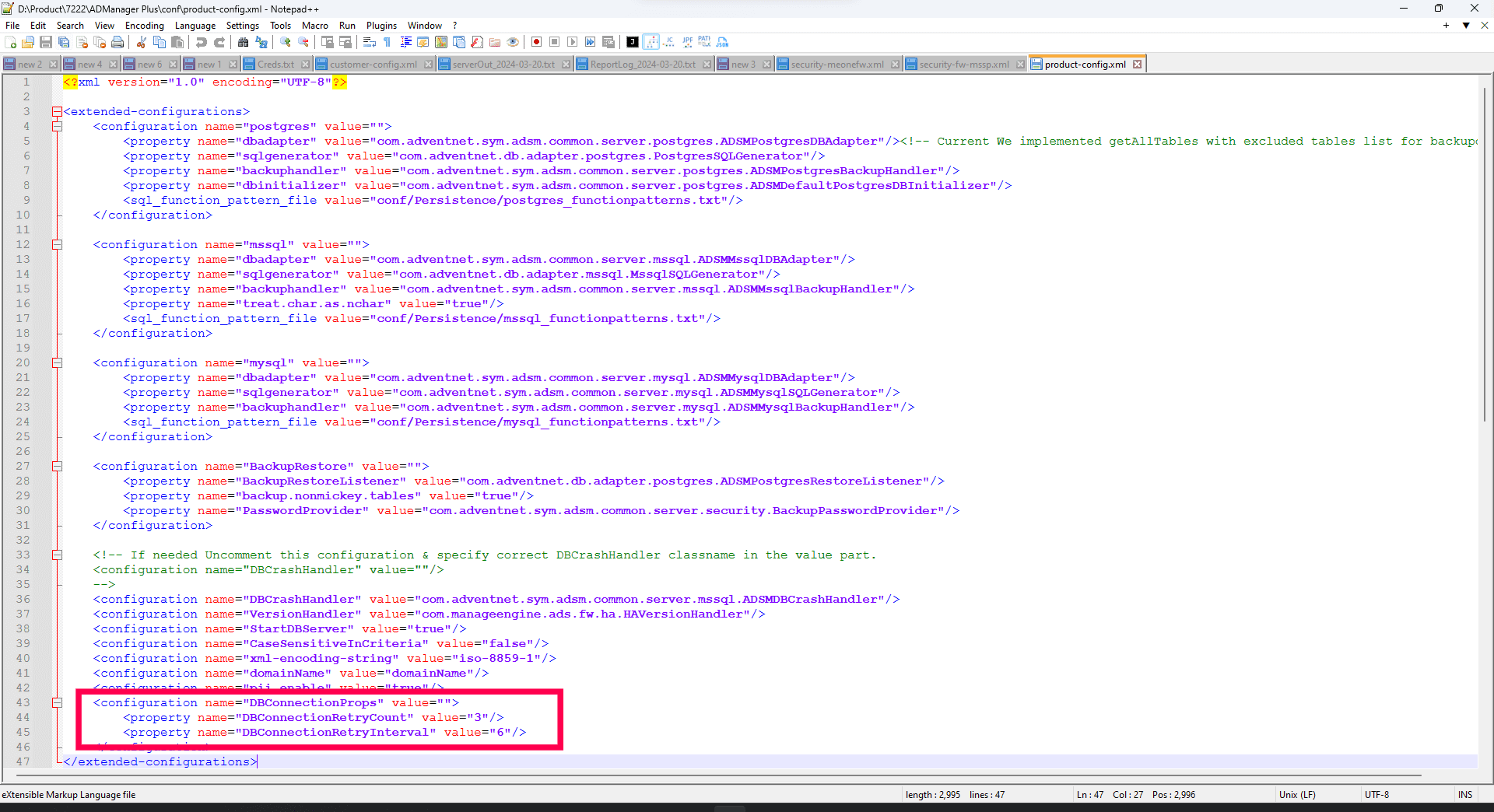
Task: Open the Macro menu
Action: (315, 25)
